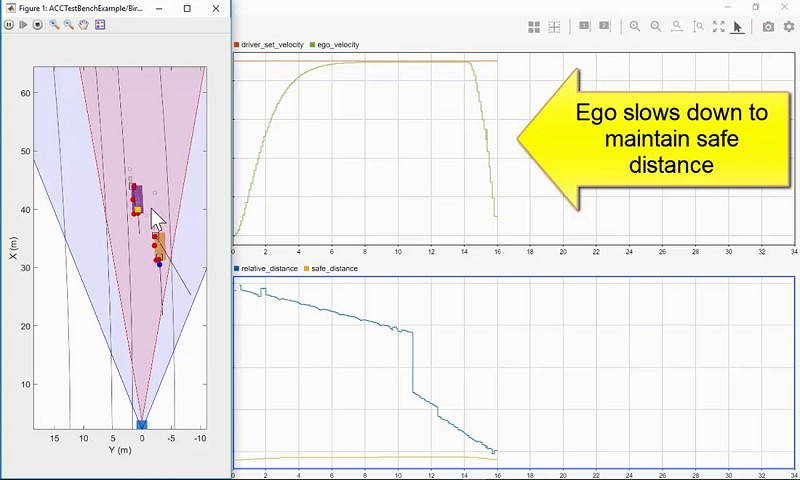
Task: Click the fit to view icon
Action: click(x=718, y=27)
